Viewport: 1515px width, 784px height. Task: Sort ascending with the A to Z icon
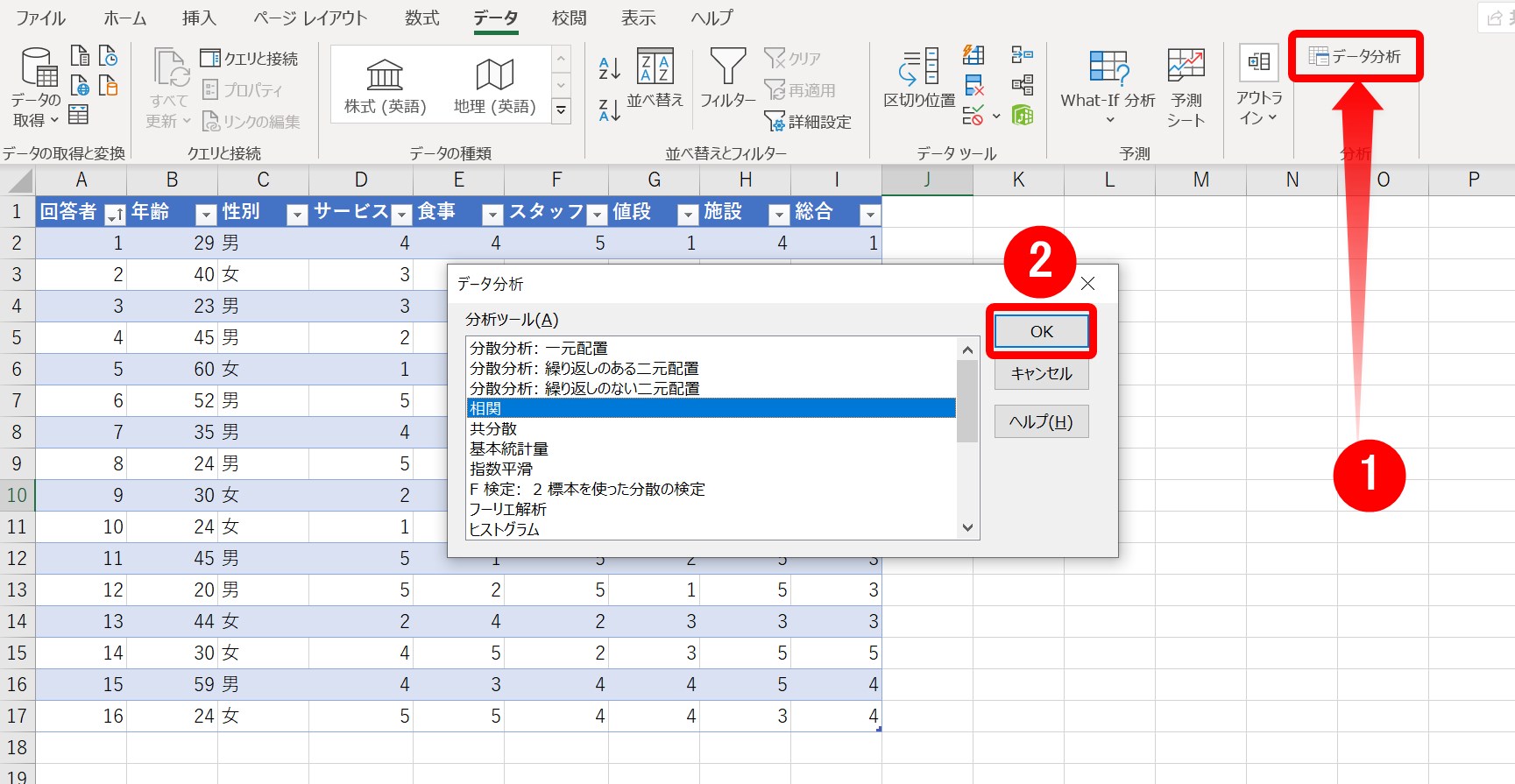click(x=610, y=67)
